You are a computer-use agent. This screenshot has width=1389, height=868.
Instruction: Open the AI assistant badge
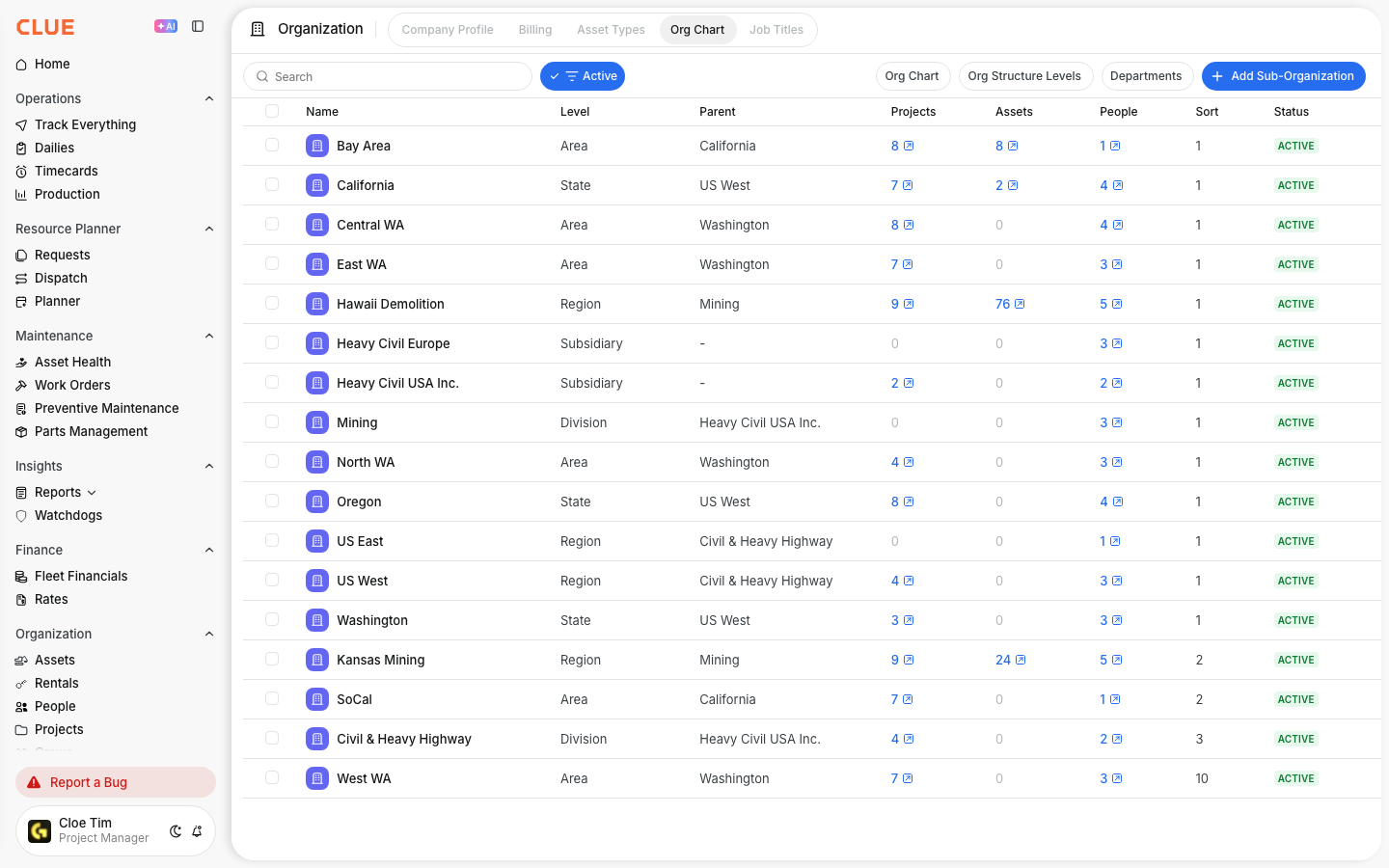point(166,26)
